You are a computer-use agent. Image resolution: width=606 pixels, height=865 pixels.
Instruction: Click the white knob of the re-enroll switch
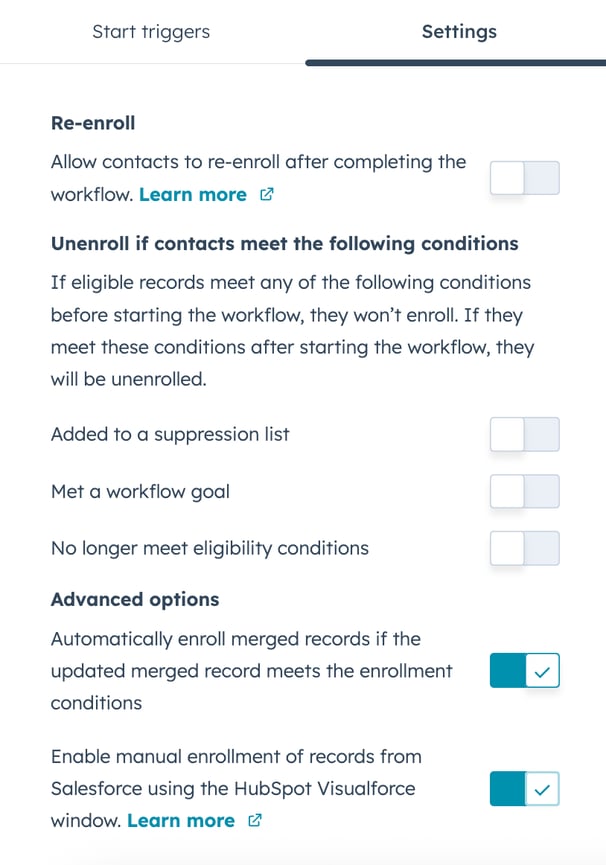[x=507, y=177]
